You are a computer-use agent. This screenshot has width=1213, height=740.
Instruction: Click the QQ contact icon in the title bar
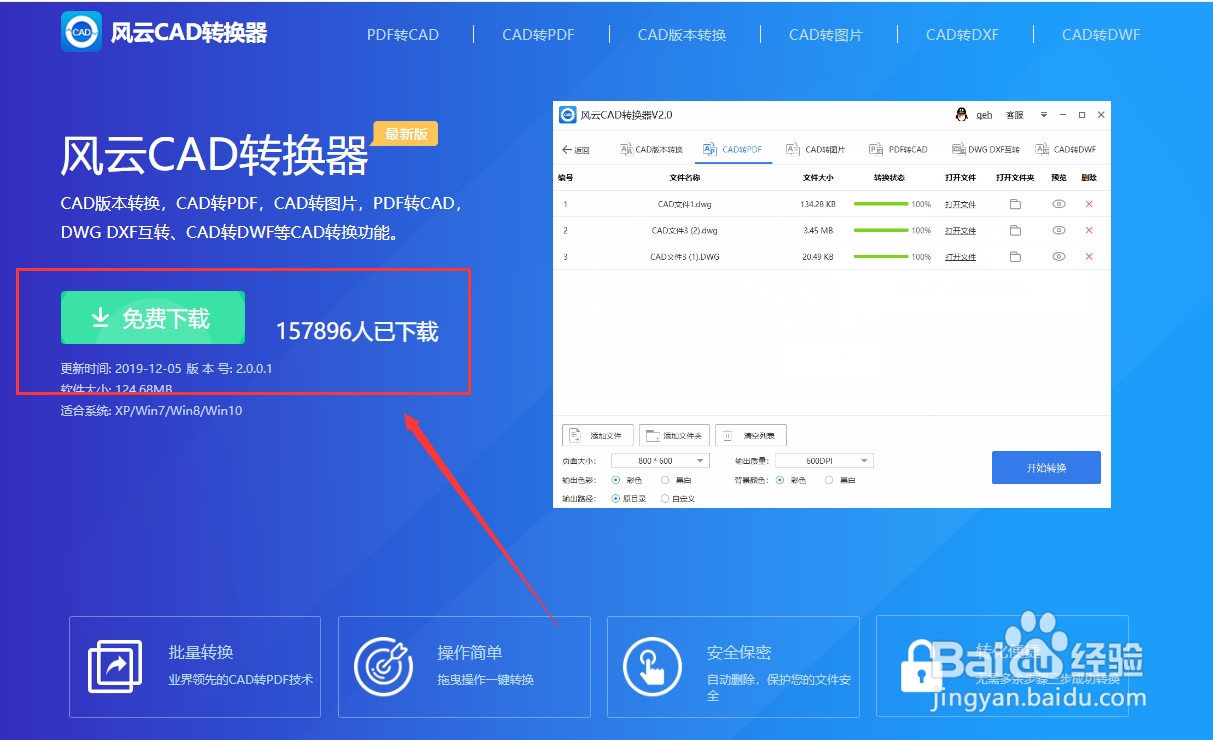click(962, 115)
